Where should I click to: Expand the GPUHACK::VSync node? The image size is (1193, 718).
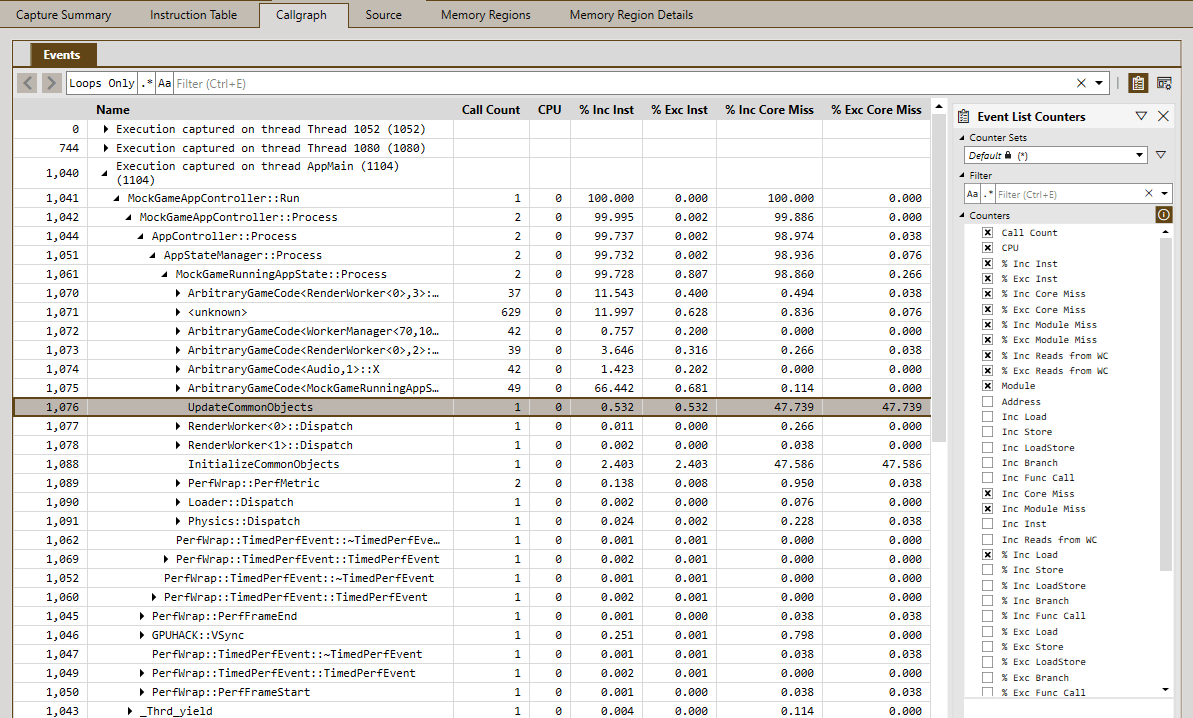(142, 635)
